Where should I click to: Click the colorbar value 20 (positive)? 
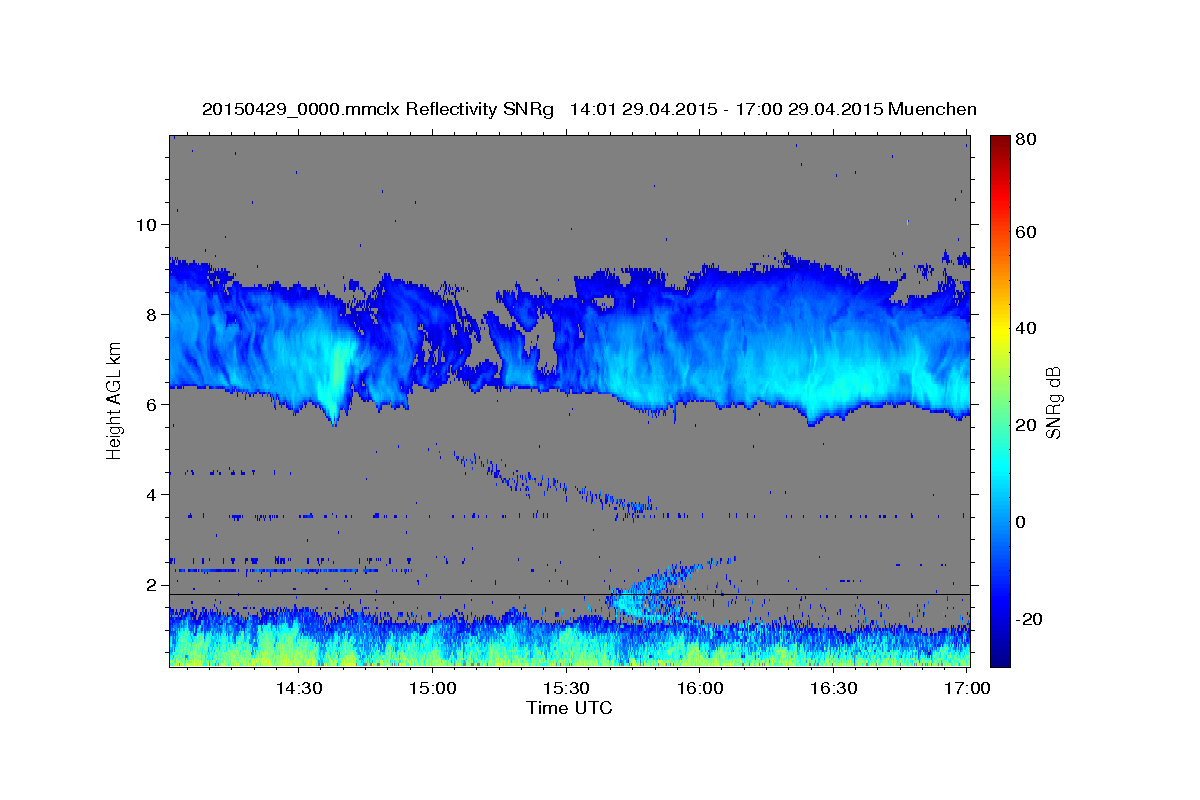(x=1025, y=425)
